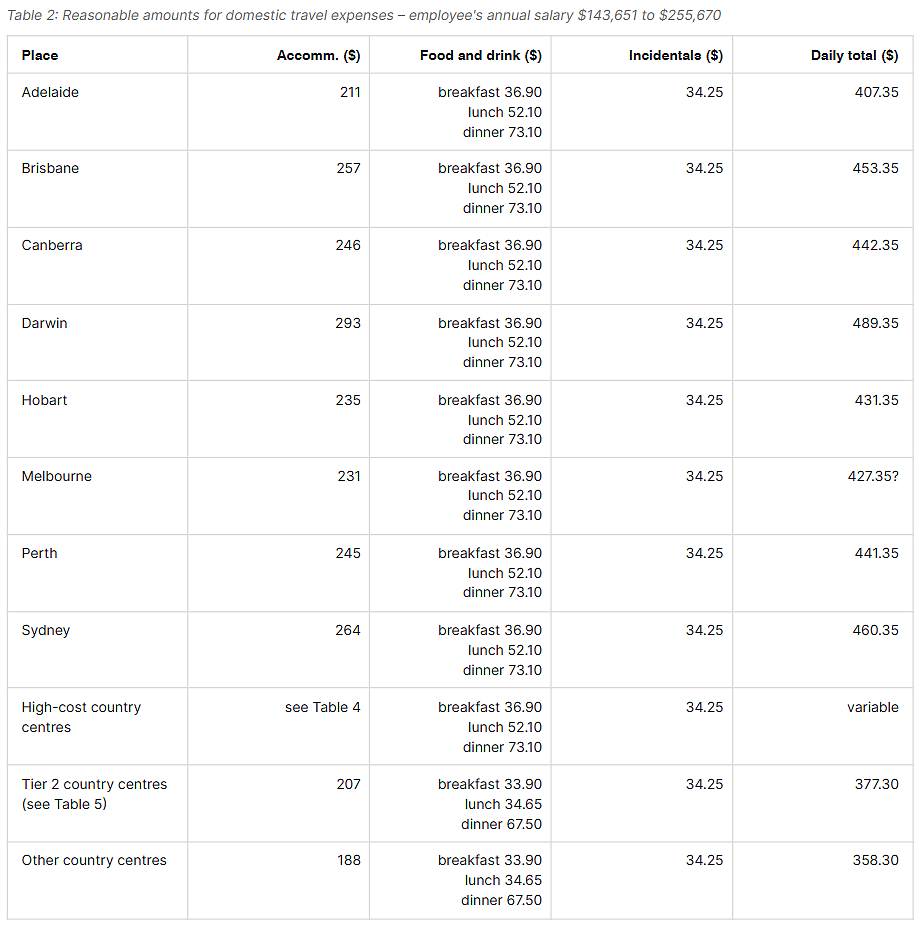Click the Accomm. ($) column header

[x=318, y=55]
